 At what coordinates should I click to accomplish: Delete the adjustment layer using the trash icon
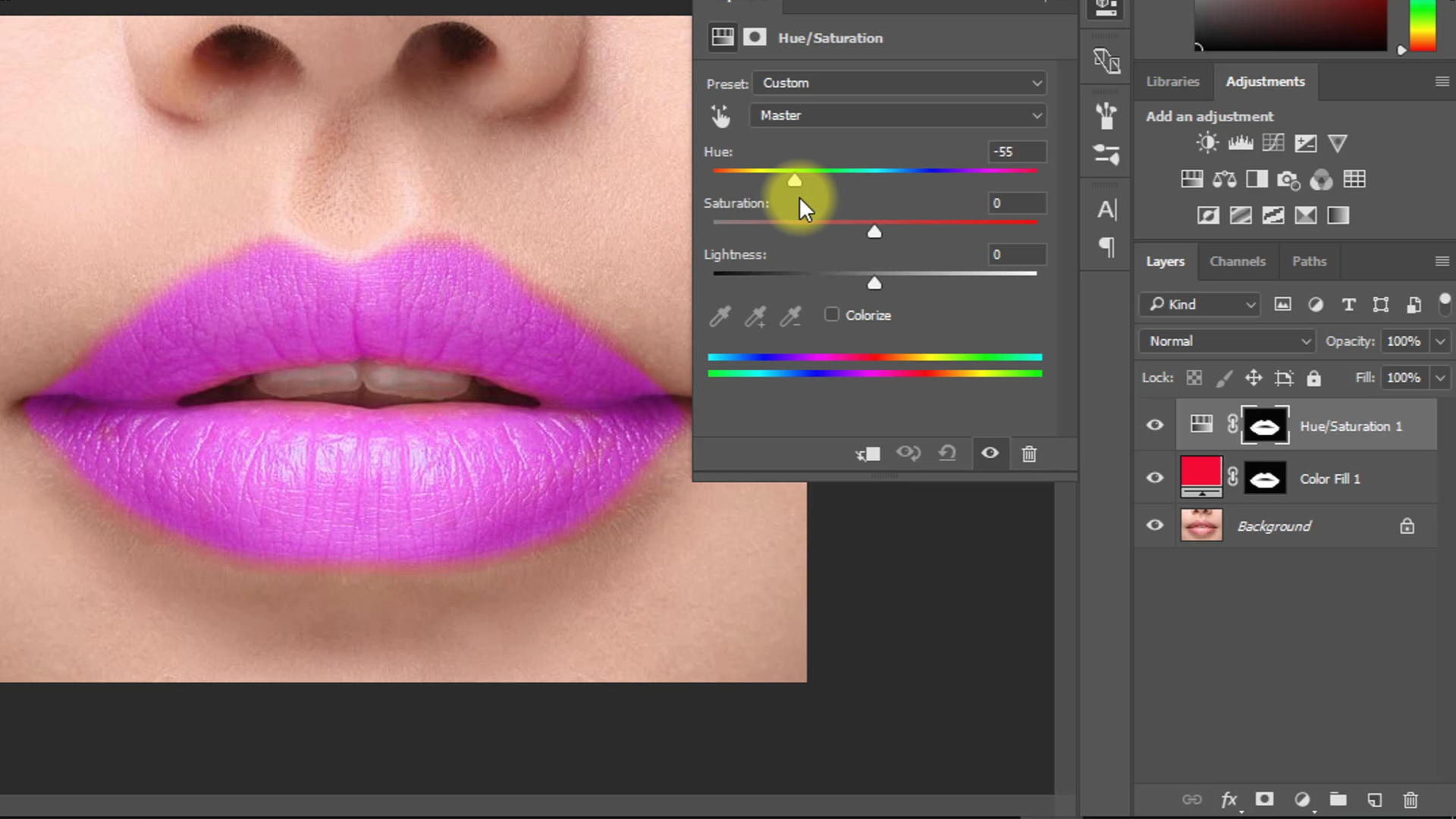(x=1029, y=453)
